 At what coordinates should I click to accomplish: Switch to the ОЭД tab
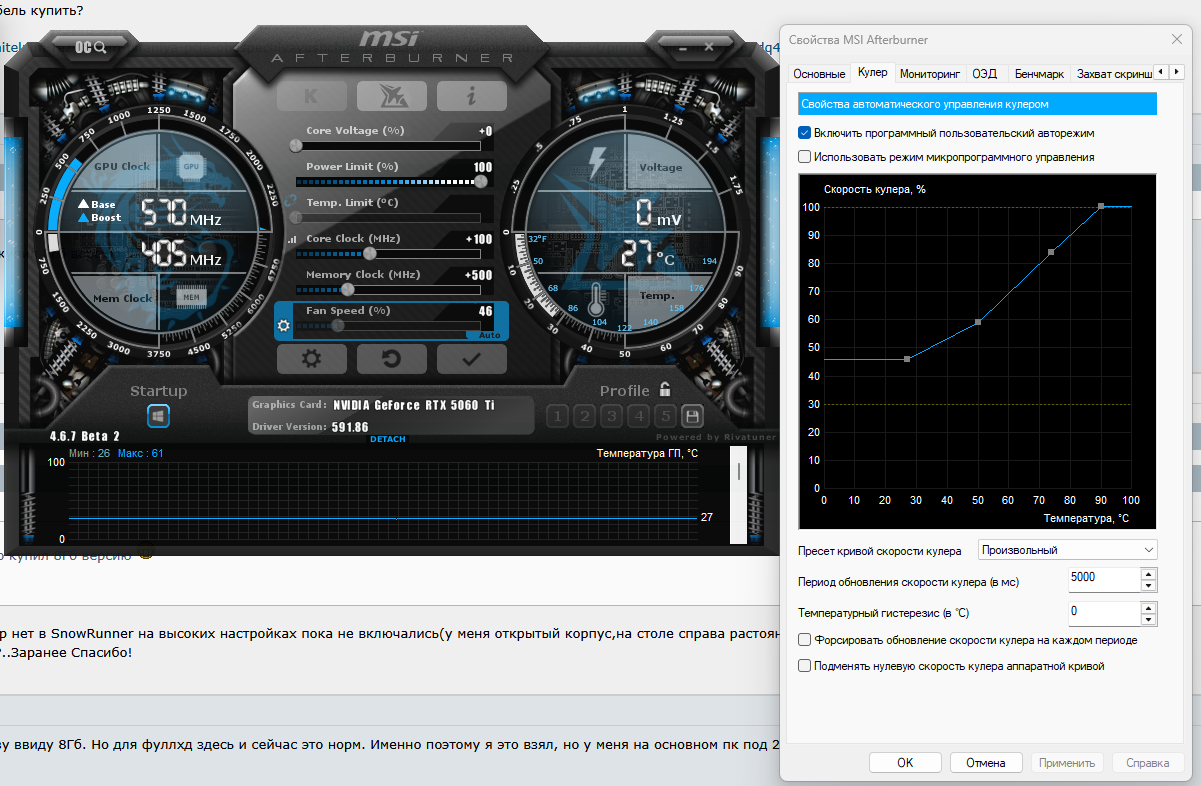pos(985,74)
